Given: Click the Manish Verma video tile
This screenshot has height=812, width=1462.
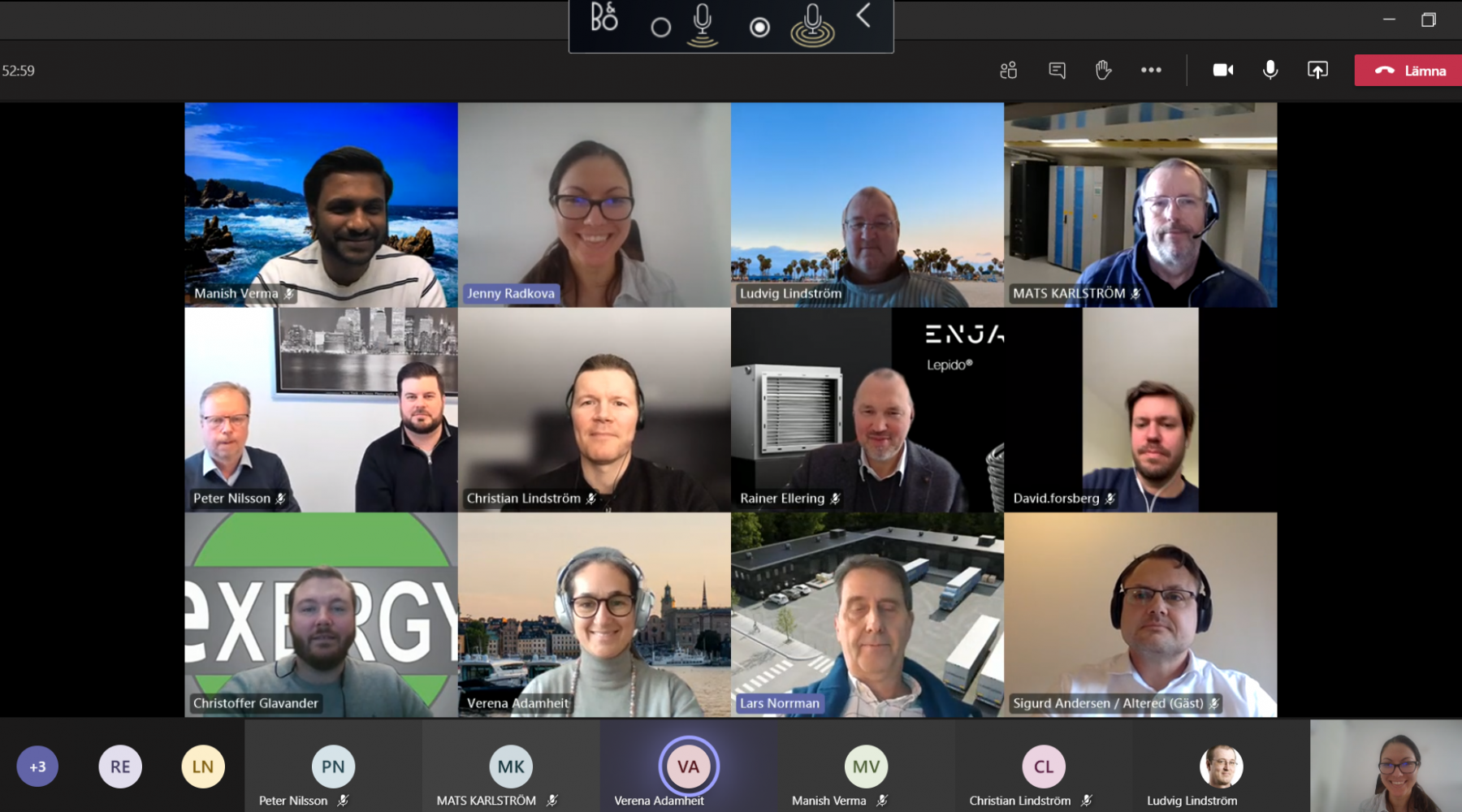Looking at the screenshot, I should 322,205.
